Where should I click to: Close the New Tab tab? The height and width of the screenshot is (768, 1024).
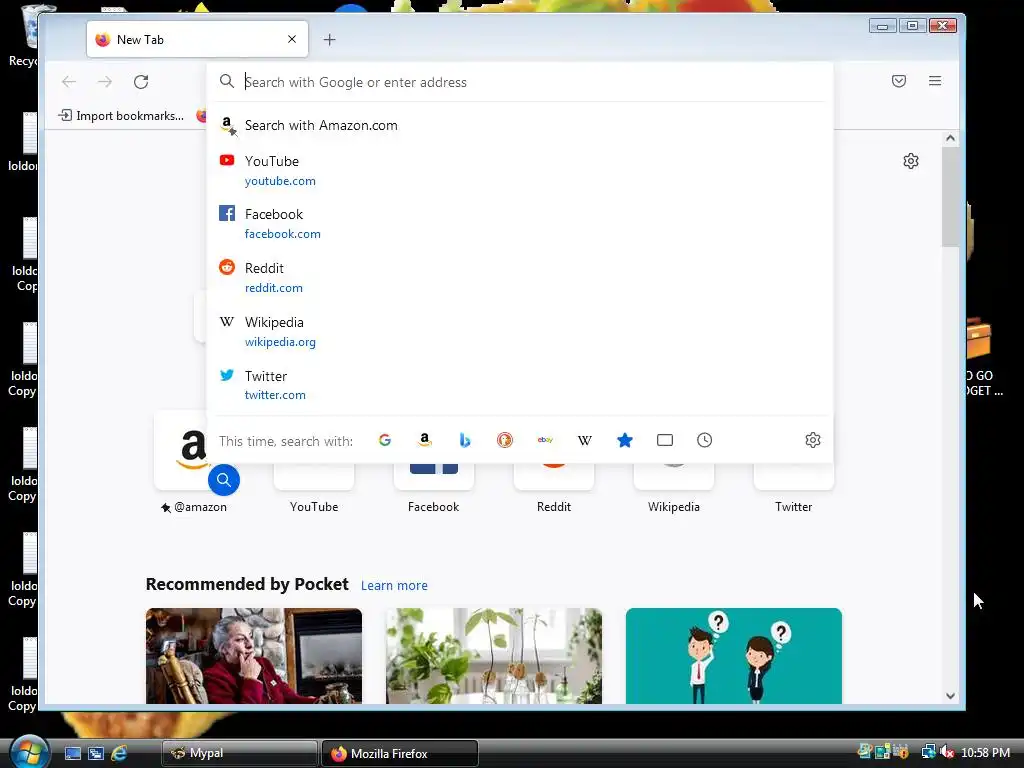[292, 39]
